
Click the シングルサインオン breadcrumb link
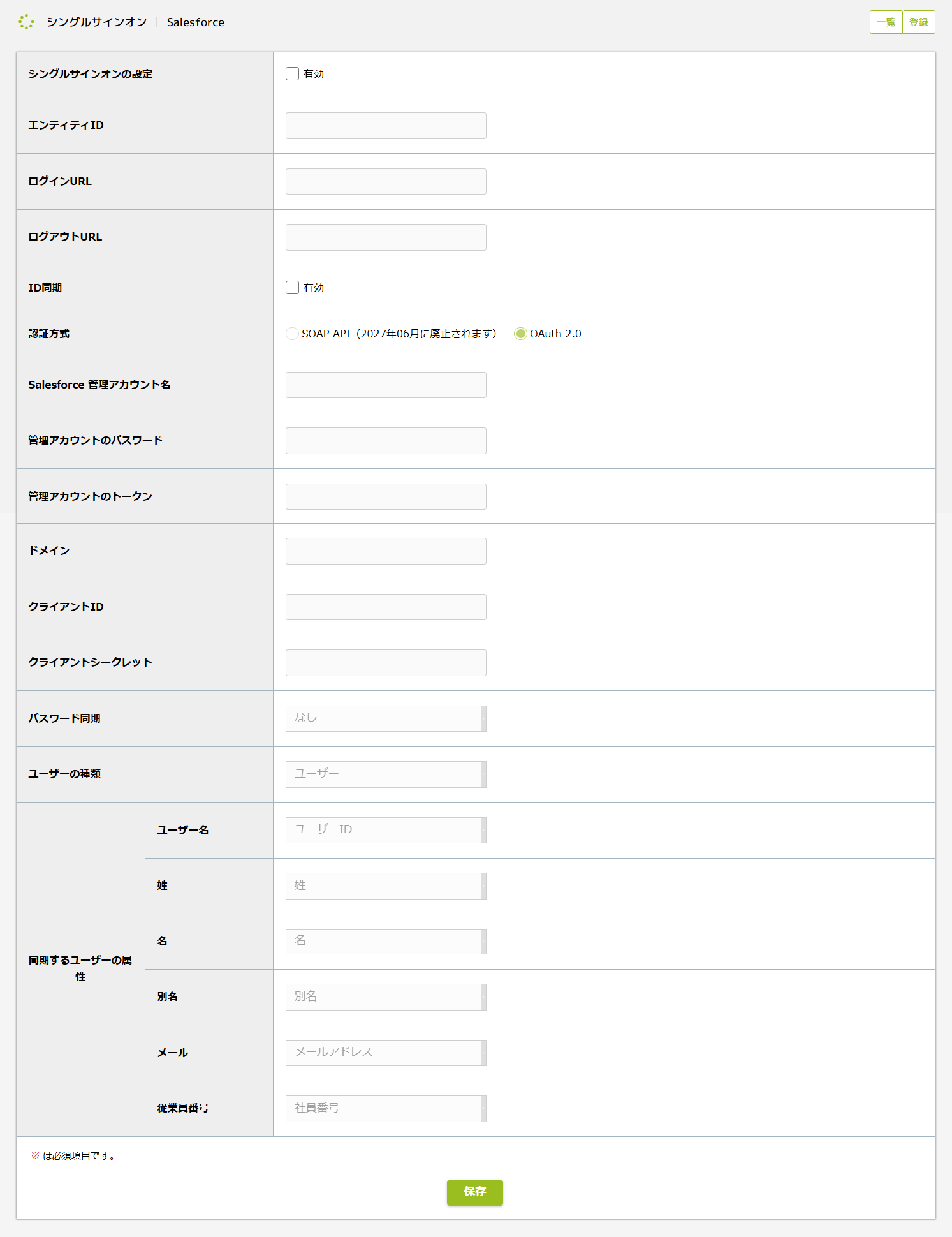click(x=97, y=22)
